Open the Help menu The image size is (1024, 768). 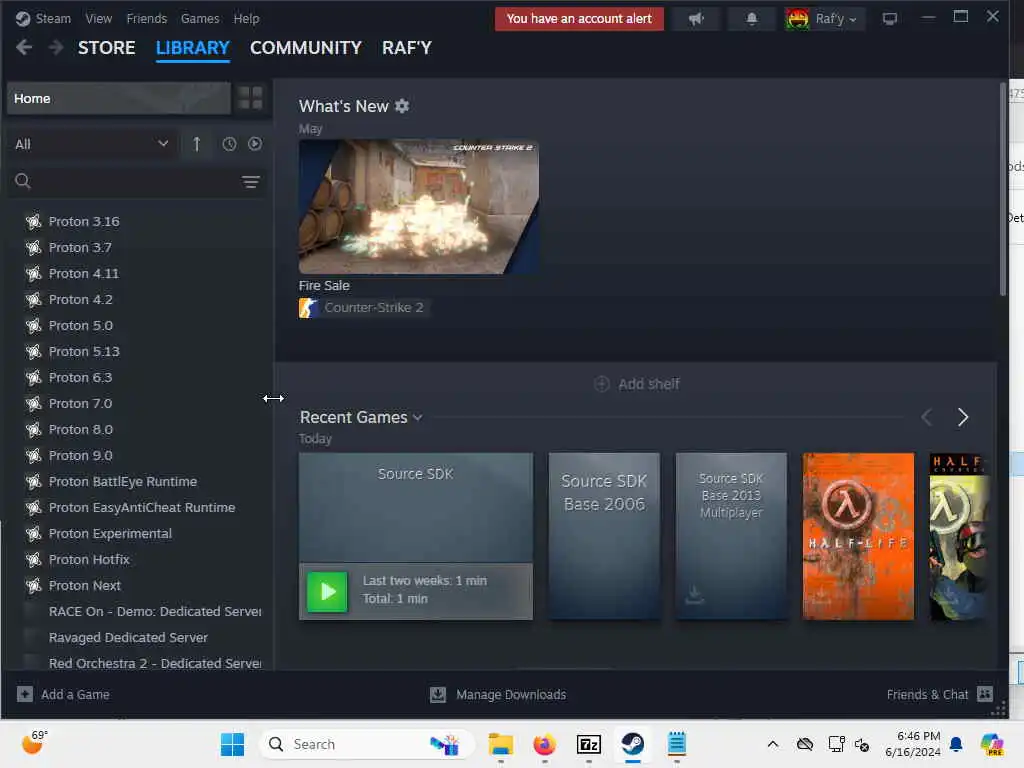pos(246,19)
